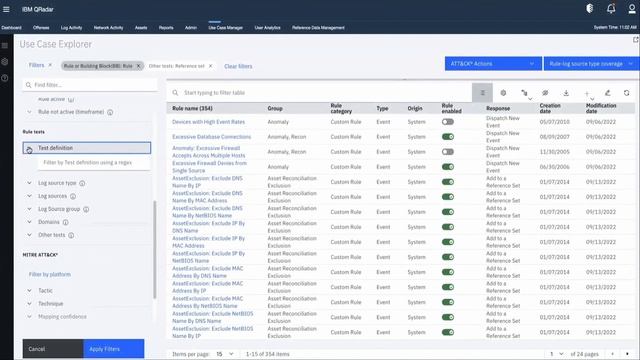Click the rule dependency flow icon
This screenshot has height=360, width=640.
tap(524, 93)
